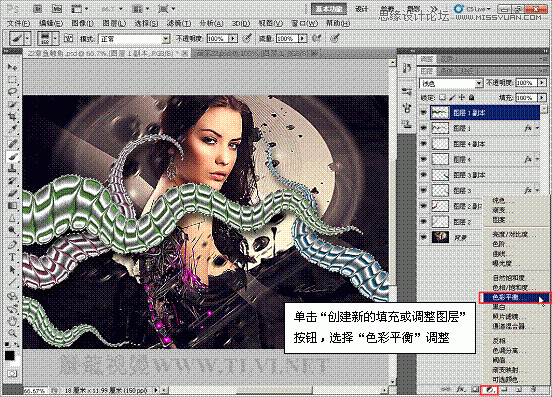Select the Move tool in the toolbox
552x397 pixels.
point(12,67)
